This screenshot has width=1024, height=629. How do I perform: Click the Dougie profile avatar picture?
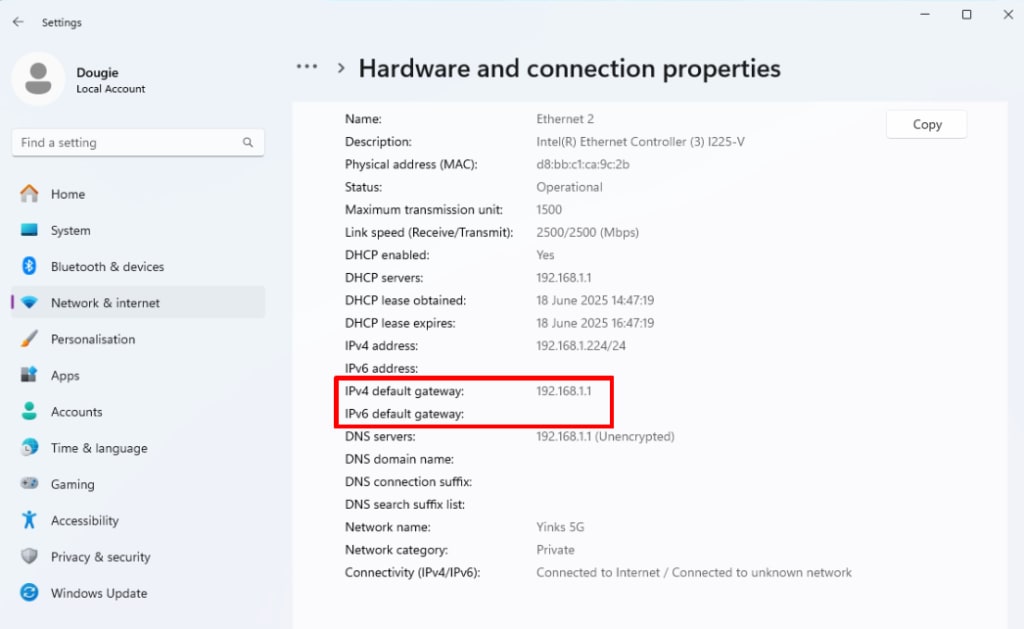pyautogui.click(x=38, y=79)
